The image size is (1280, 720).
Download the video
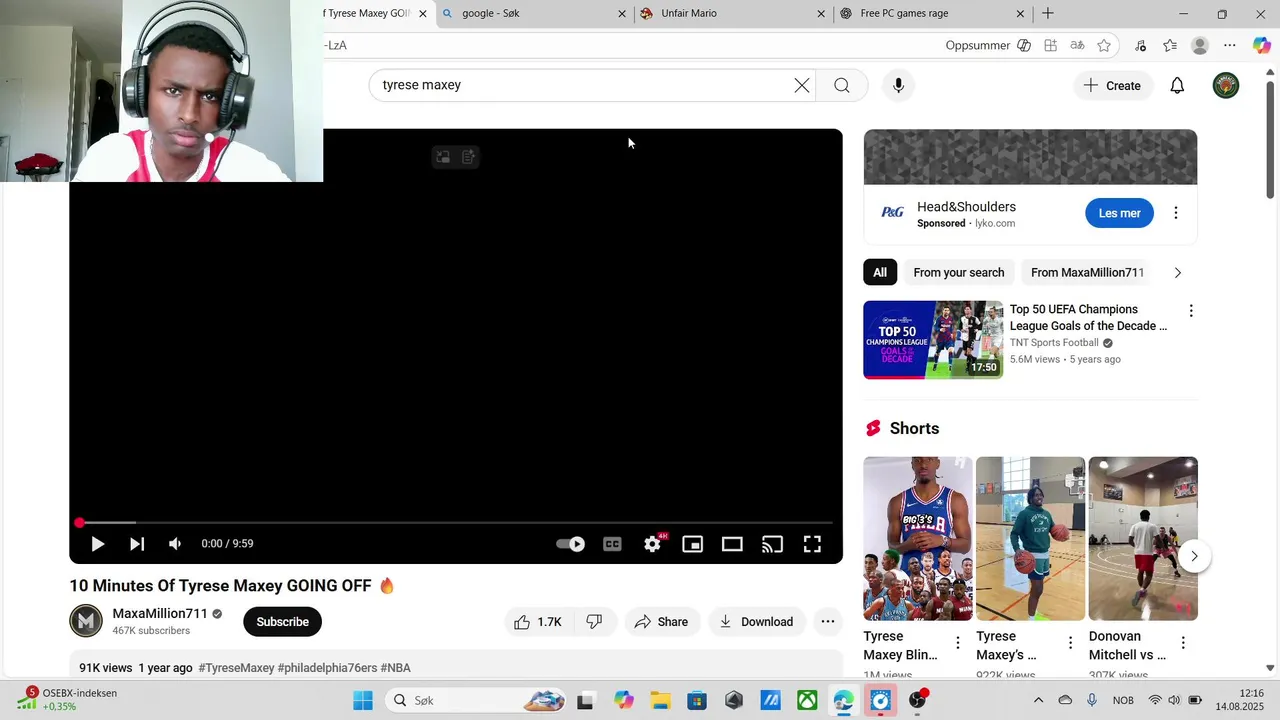[x=757, y=622]
